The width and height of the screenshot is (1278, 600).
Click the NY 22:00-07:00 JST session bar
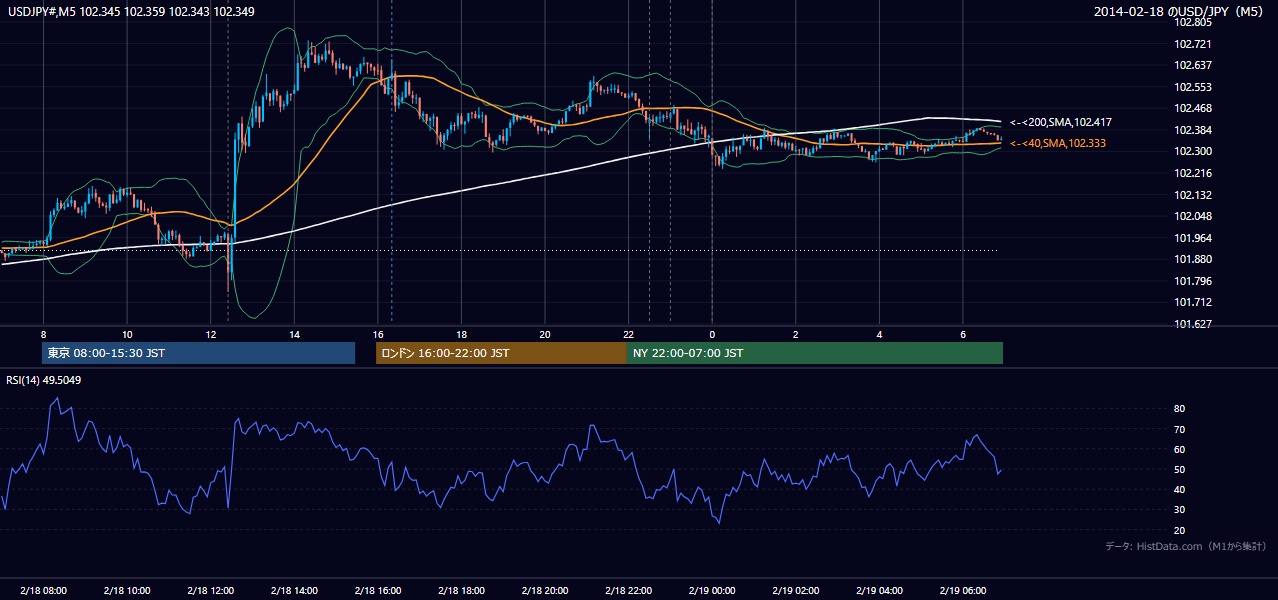pyautogui.click(x=815, y=353)
